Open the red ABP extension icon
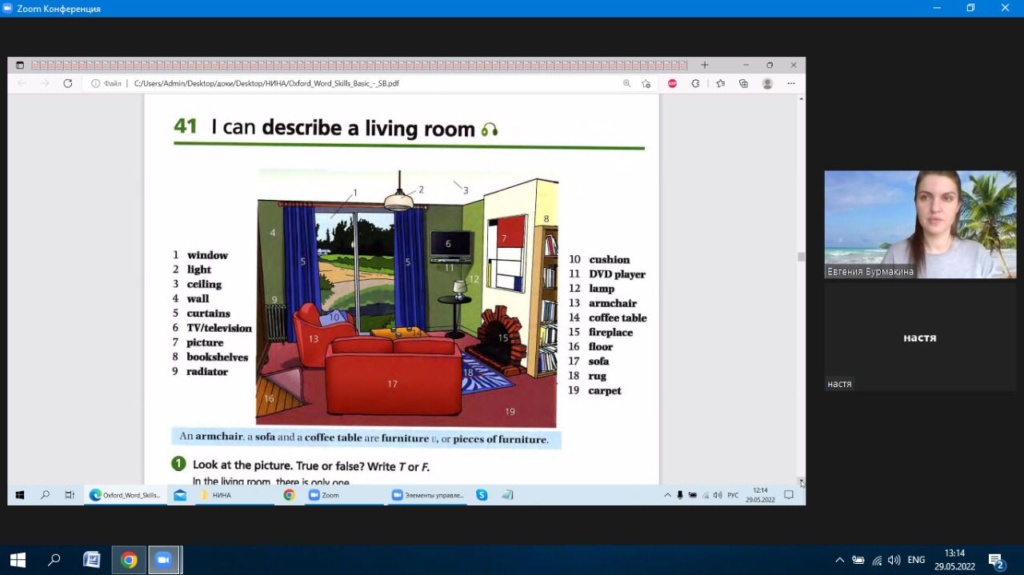 (672, 84)
